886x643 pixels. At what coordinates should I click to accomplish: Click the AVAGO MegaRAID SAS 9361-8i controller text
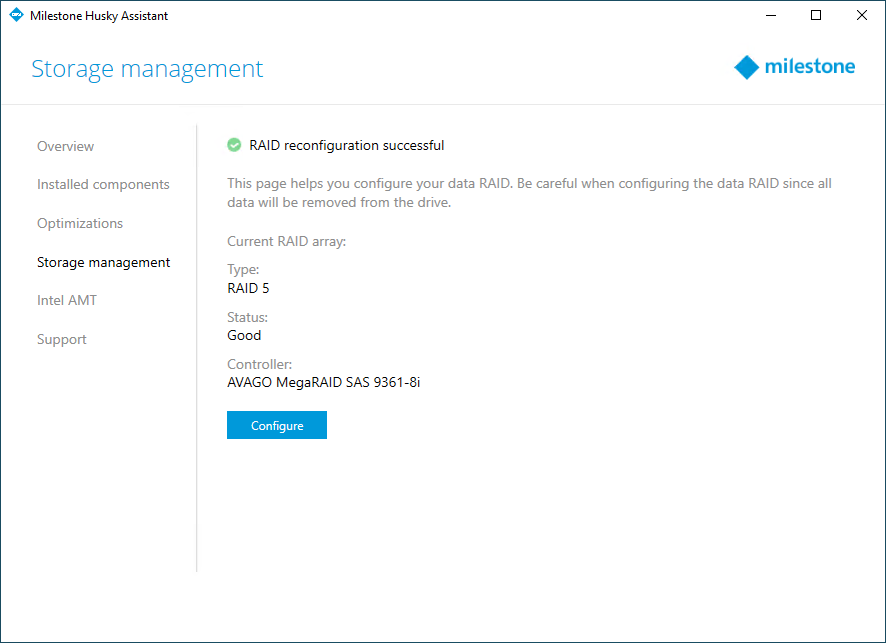click(323, 382)
